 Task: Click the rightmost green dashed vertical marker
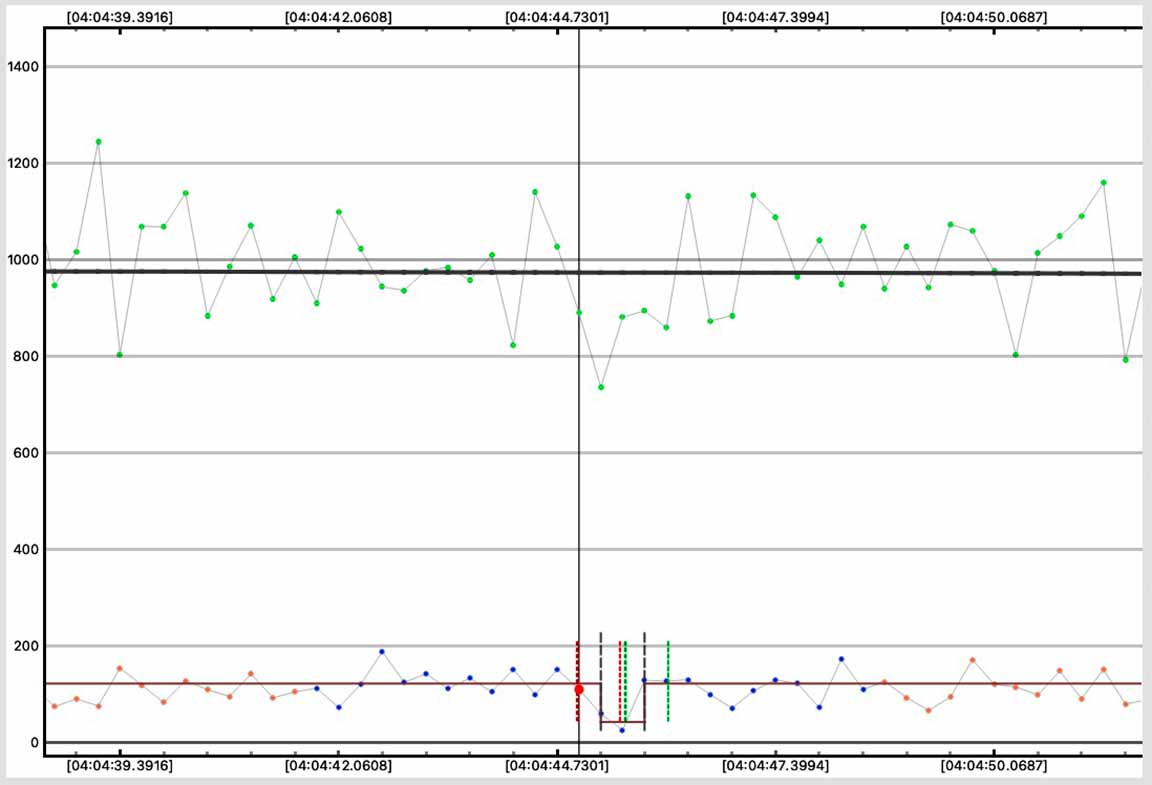pos(668,680)
